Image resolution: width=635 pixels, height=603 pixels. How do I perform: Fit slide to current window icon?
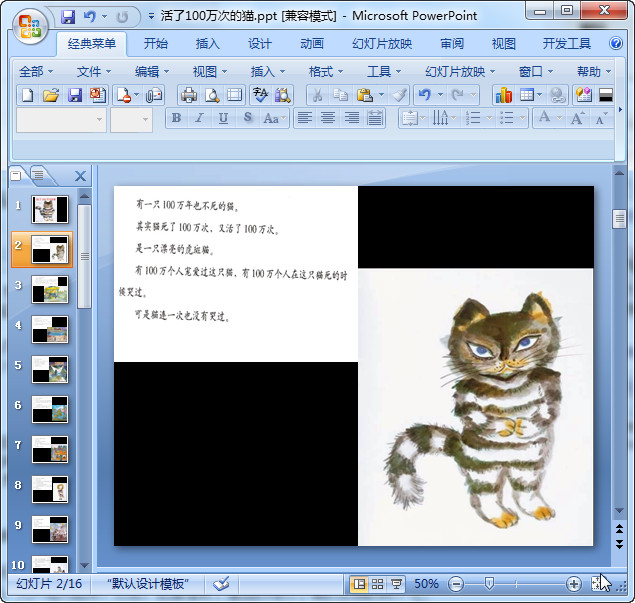597,584
